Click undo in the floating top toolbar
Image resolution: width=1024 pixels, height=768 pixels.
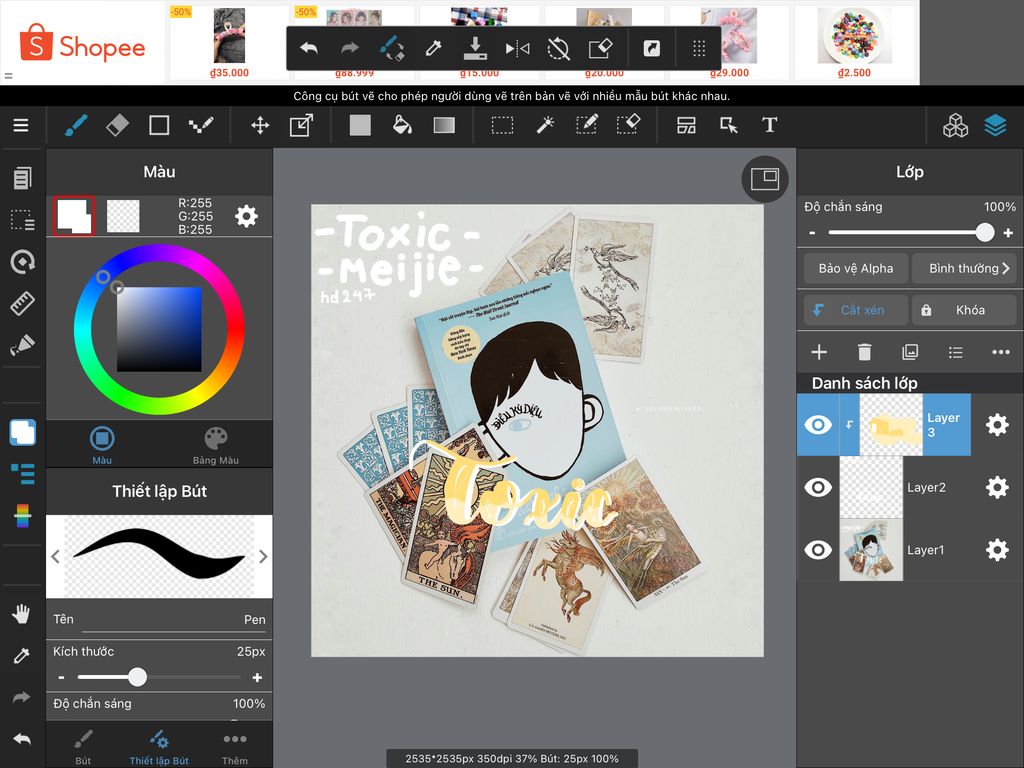308,48
